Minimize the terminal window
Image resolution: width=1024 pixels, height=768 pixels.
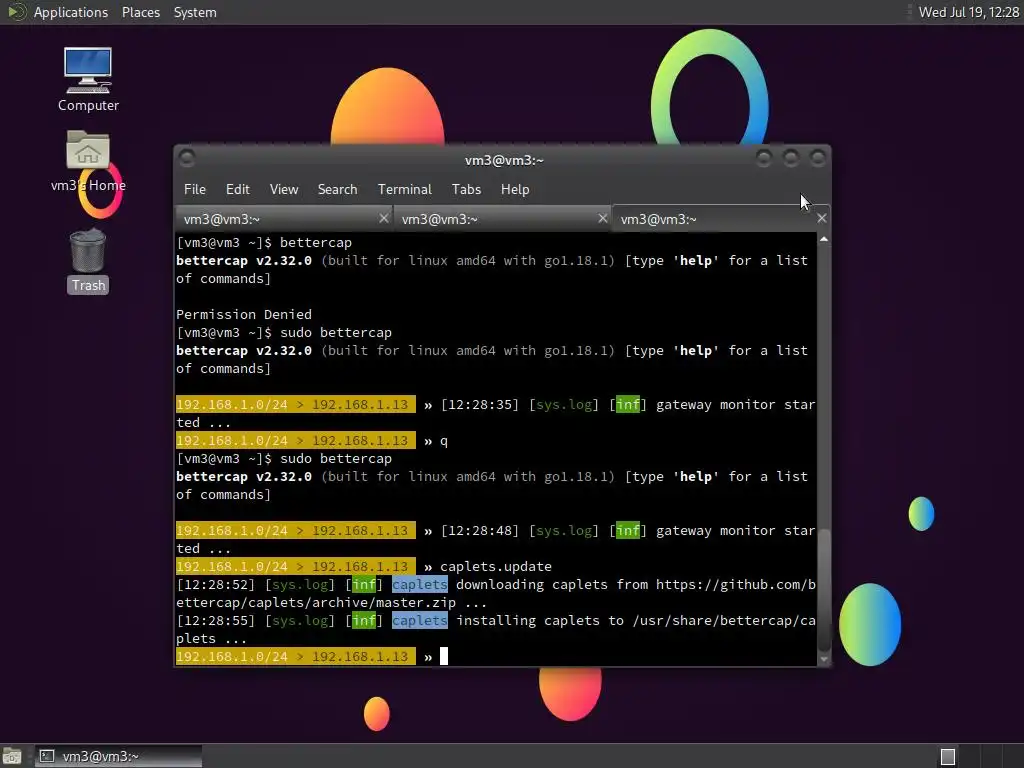763,158
